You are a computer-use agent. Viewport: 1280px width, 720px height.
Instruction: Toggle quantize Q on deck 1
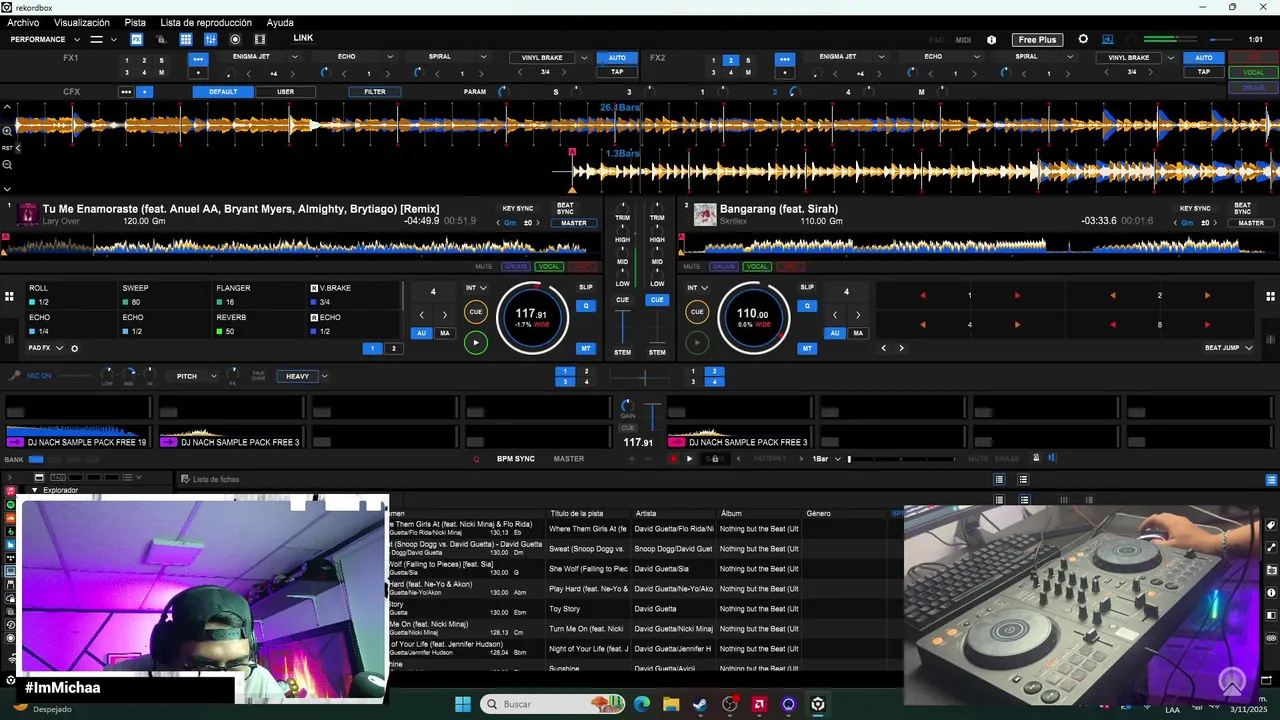(586, 306)
